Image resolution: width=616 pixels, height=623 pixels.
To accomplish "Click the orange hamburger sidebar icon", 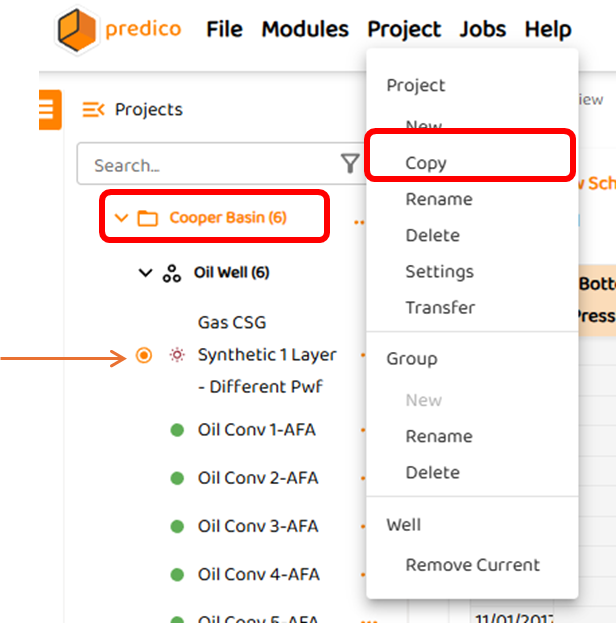I will (46, 110).
